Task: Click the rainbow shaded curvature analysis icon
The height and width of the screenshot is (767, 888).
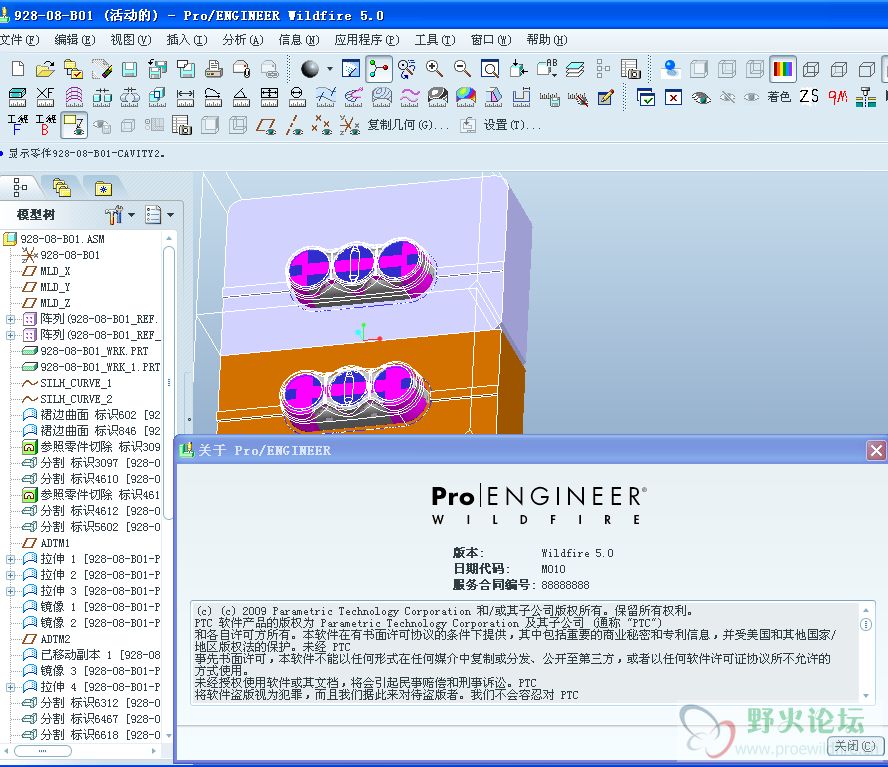Action: click(x=466, y=97)
